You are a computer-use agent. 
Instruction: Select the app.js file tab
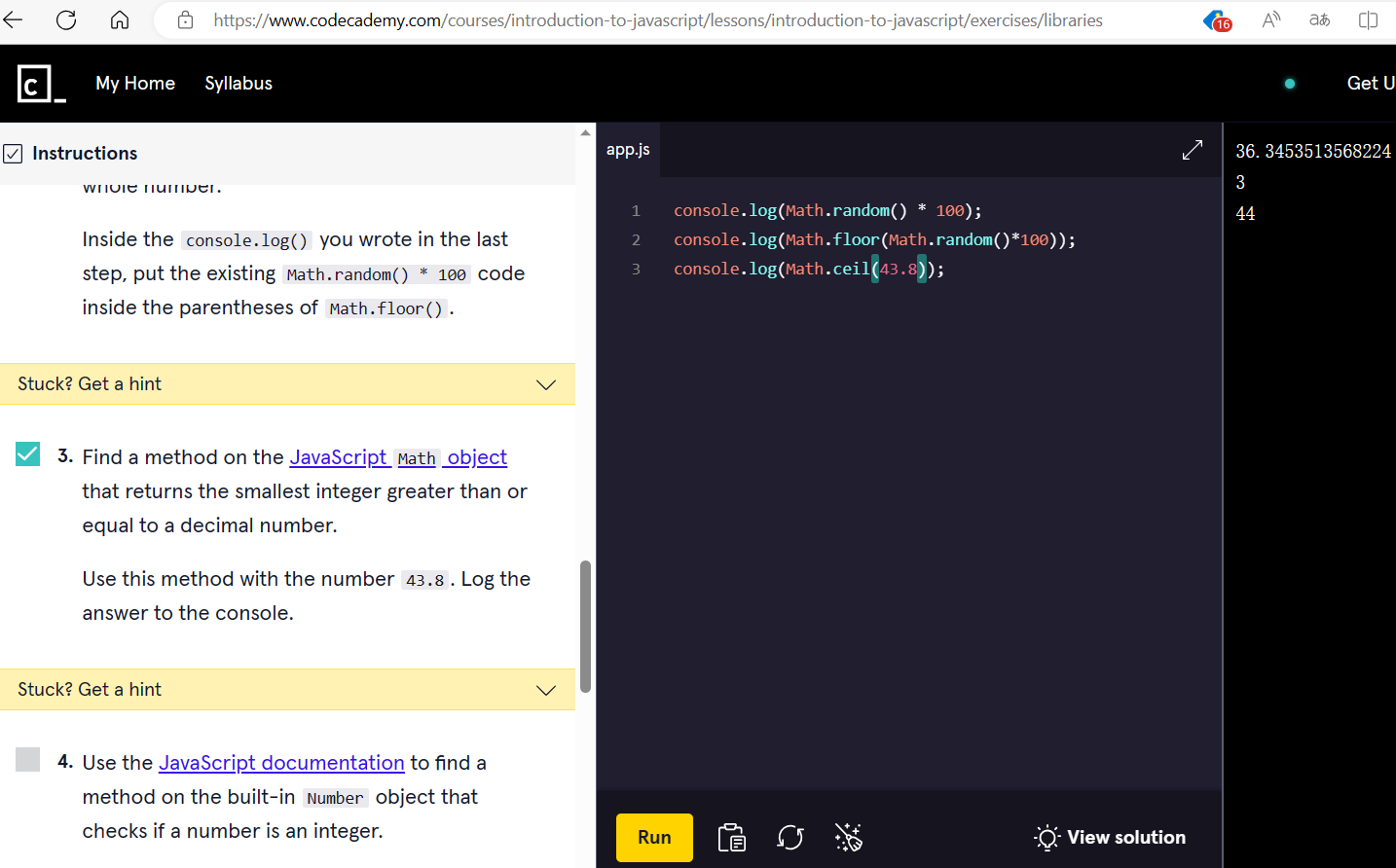pos(628,150)
